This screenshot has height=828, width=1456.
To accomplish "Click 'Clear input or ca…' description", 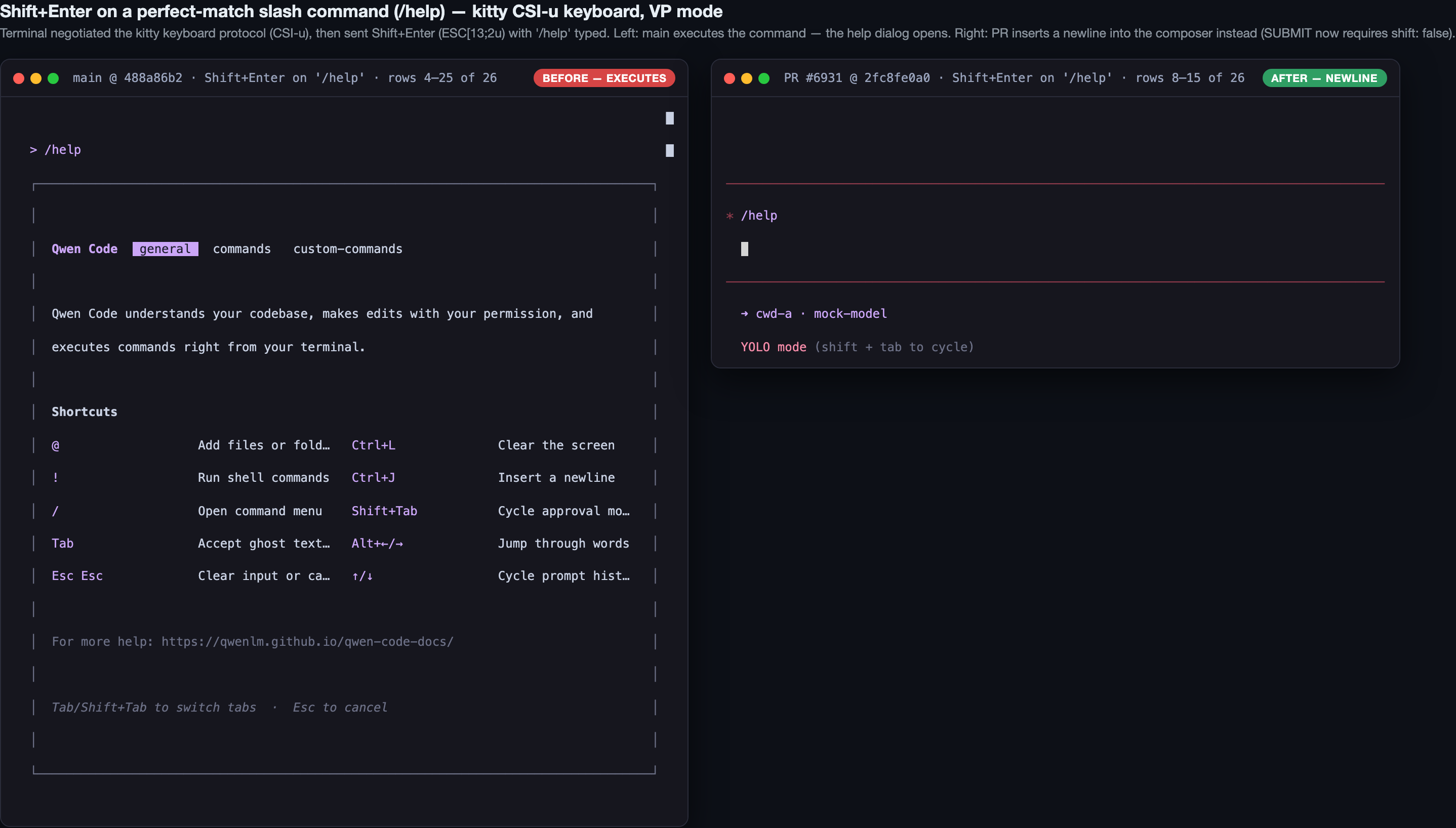I will coord(263,575).
